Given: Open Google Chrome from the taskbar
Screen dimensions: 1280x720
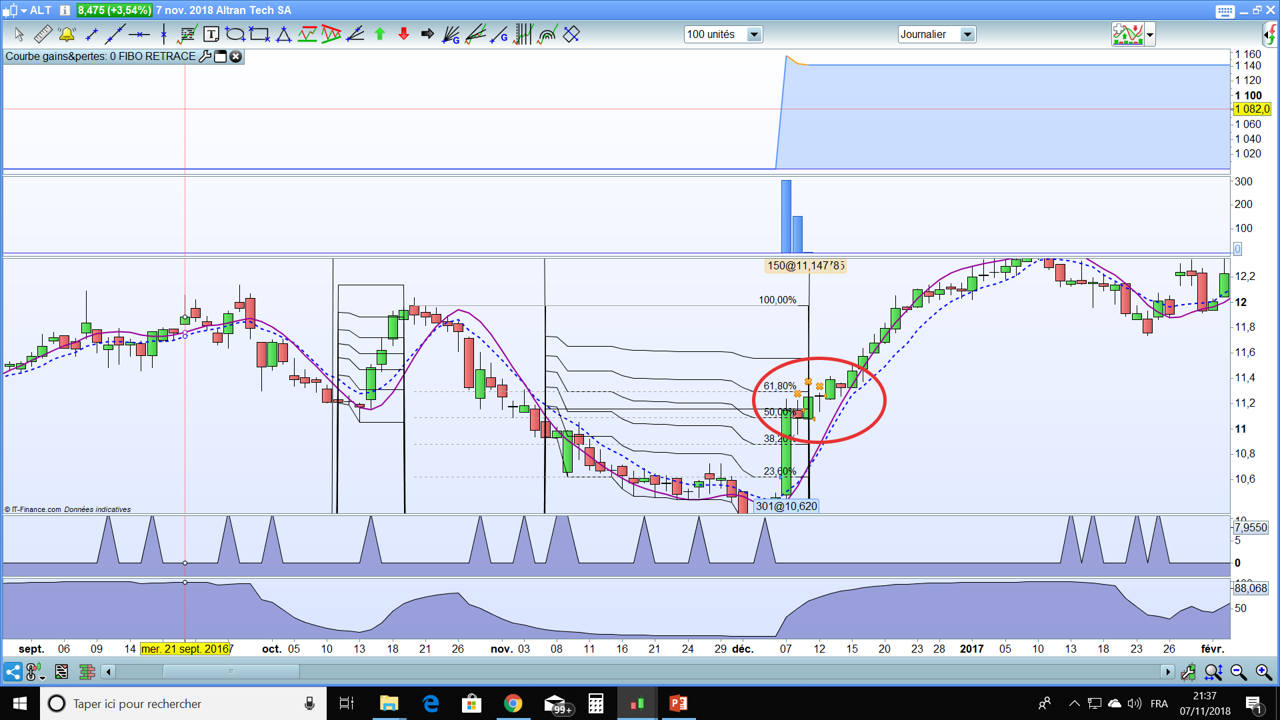Looking at the screenshot, I should point(513,704).
